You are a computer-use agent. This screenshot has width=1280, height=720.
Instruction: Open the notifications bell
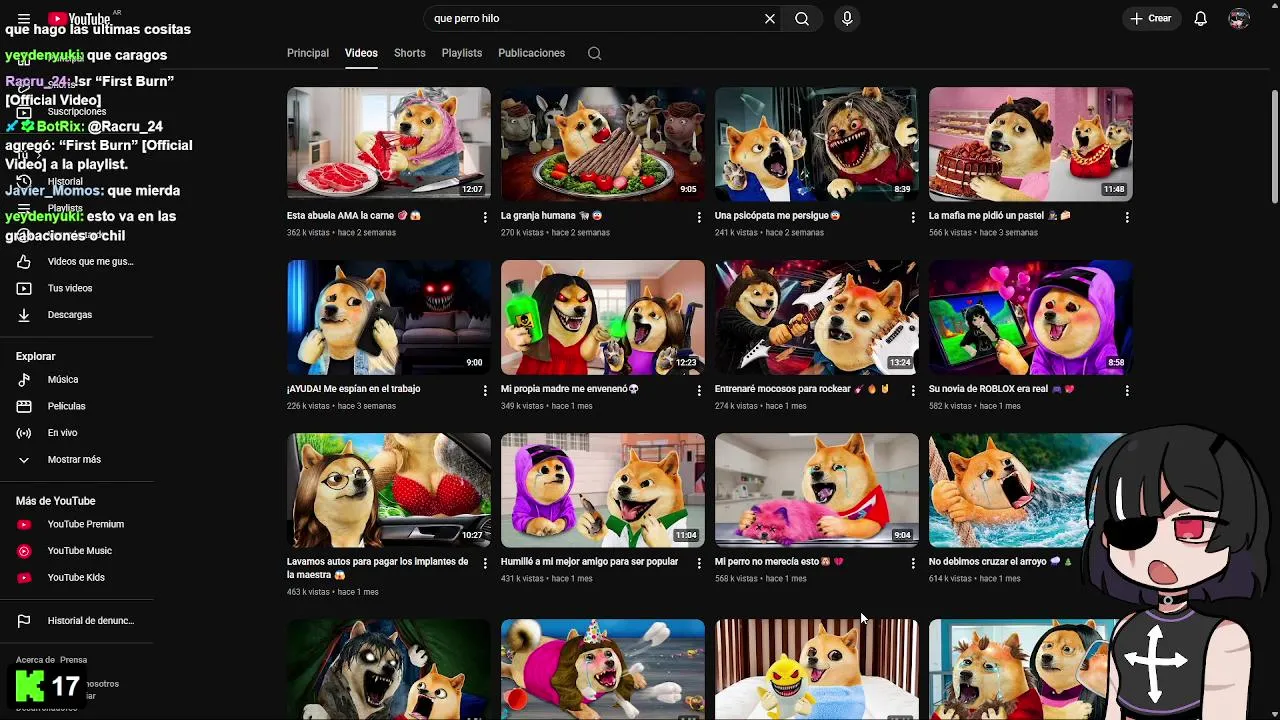[x=1201, y=18]
